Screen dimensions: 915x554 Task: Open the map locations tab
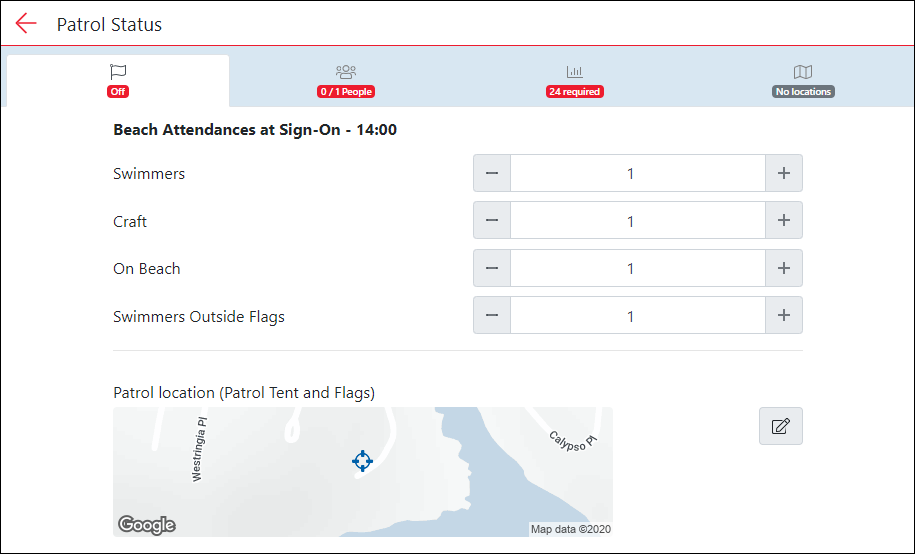tap(802, 80)
